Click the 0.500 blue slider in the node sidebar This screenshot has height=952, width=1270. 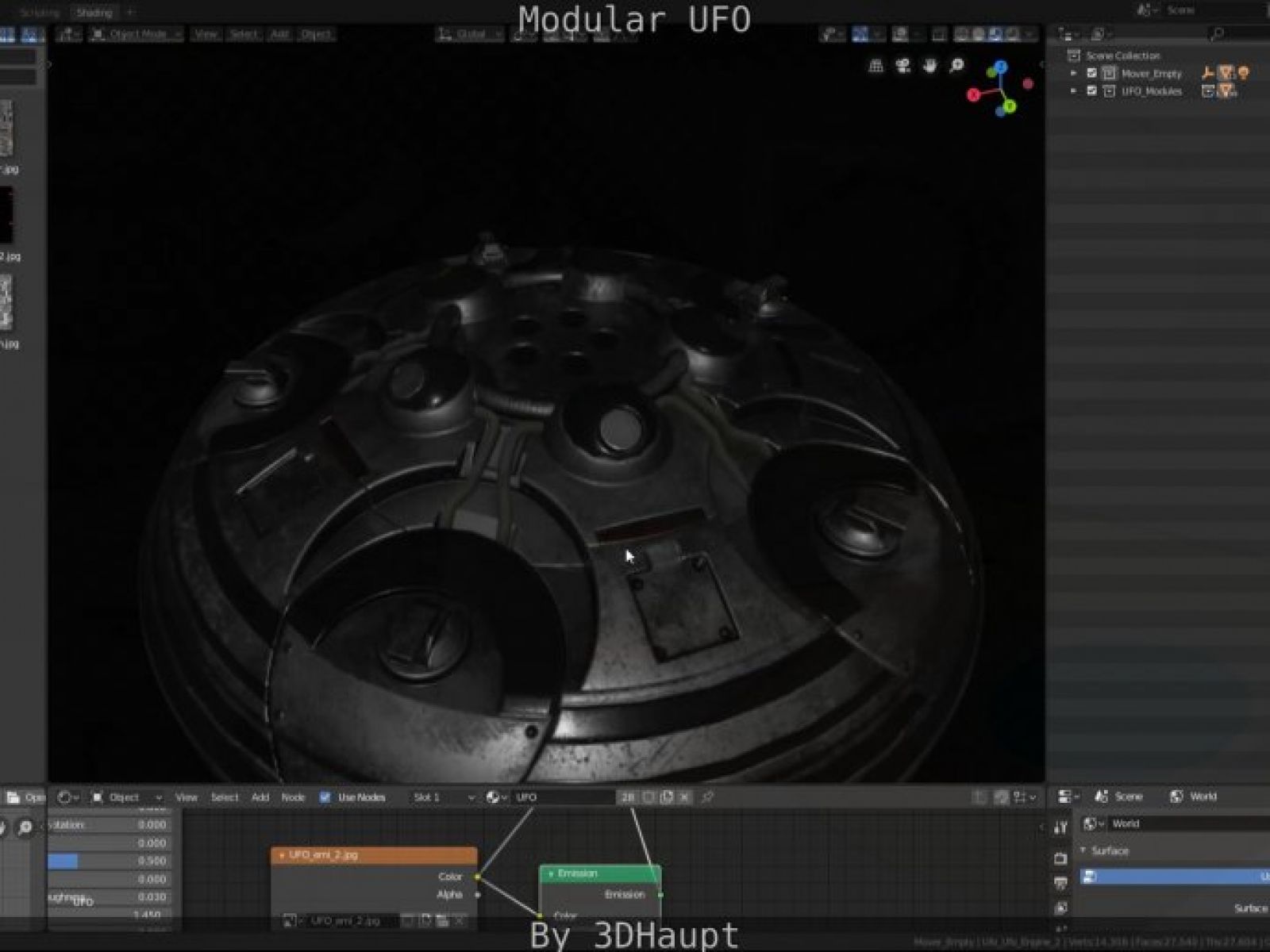[x=110, y=861]
